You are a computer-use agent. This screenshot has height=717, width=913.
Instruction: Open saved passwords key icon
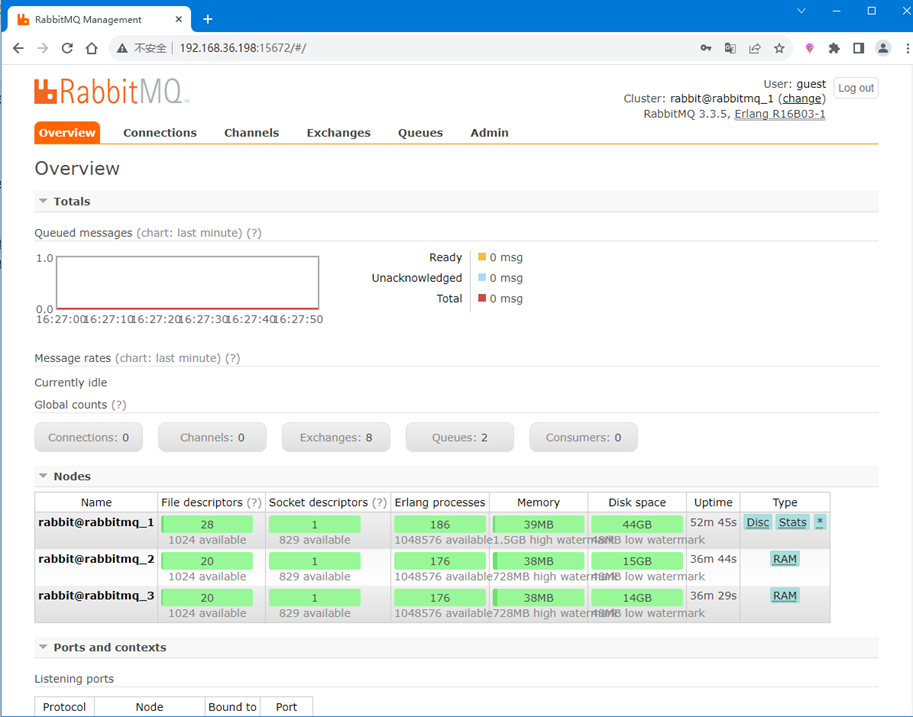pos(706,48)
